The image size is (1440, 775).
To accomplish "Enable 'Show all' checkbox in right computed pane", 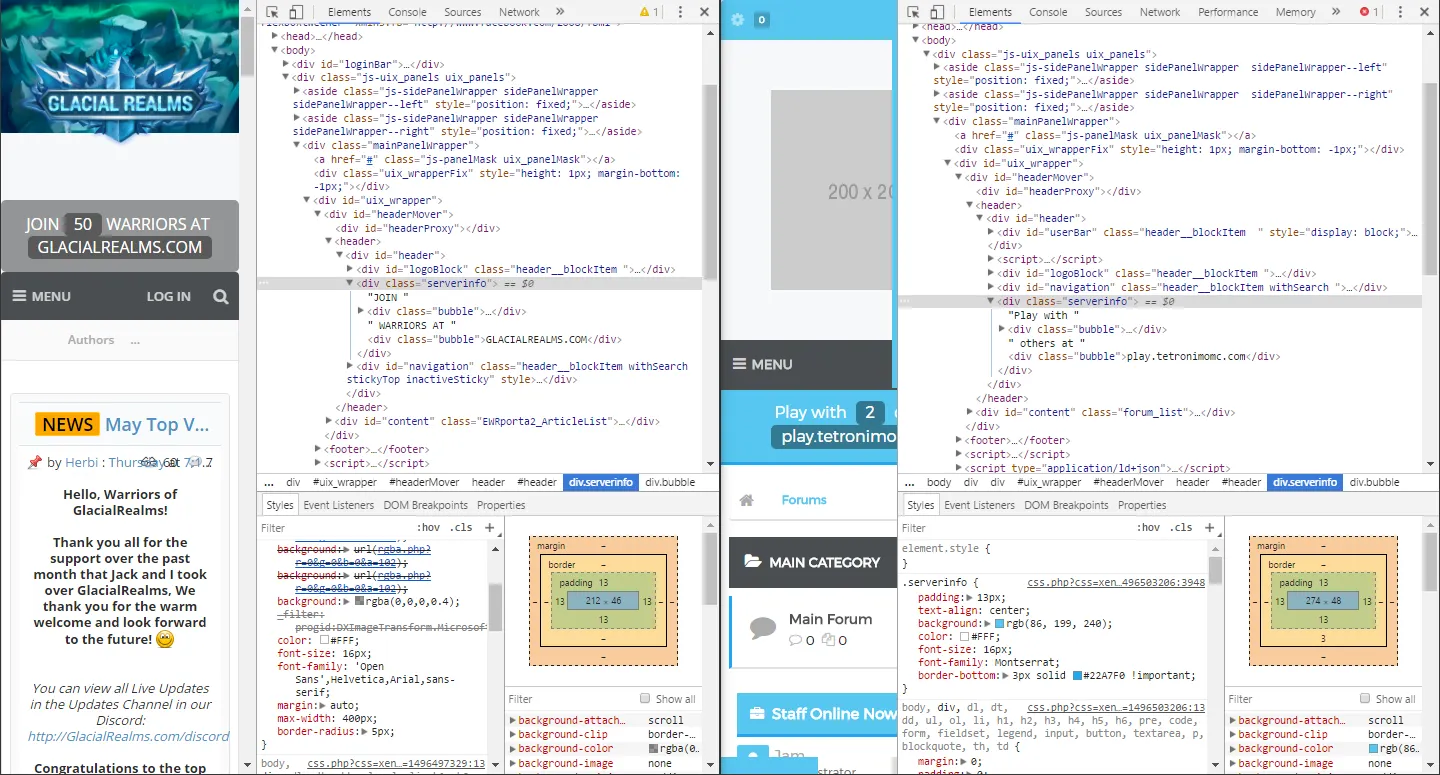I will [x=1365, y=699].
